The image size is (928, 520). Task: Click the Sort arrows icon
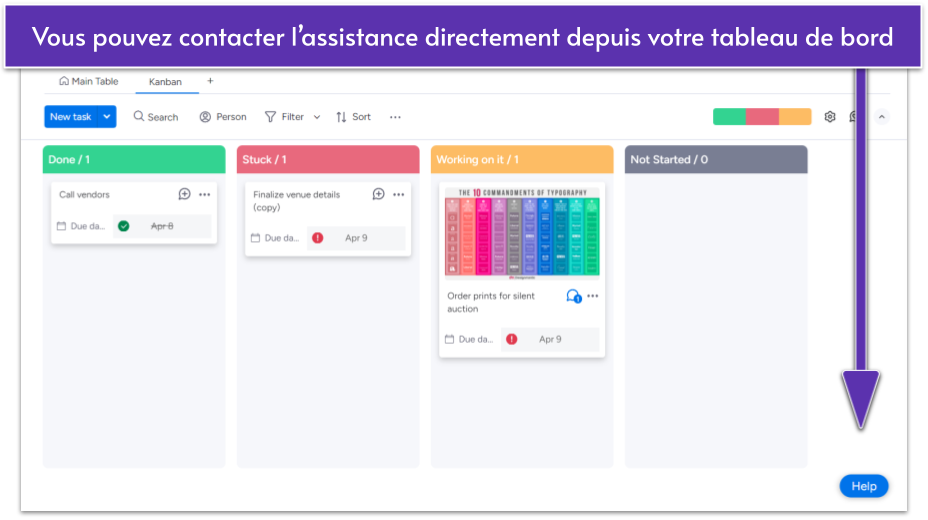tap(341, 117)
